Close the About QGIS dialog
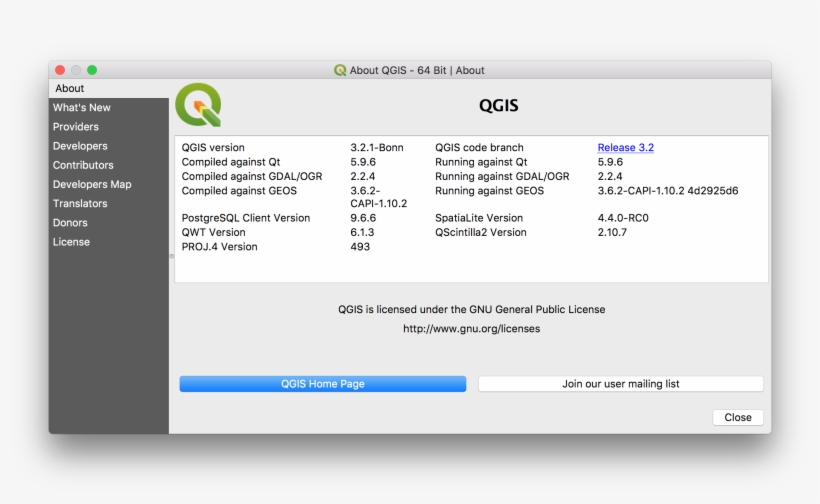The image size is (820, 504). click(x=738, y=417)
